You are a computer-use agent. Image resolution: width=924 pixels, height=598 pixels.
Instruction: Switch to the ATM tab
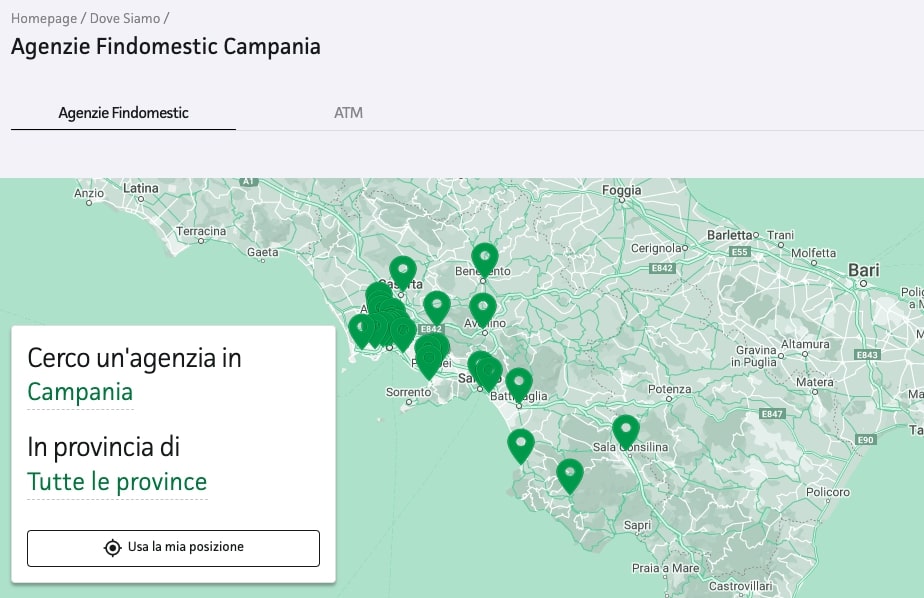click(349, 113)
